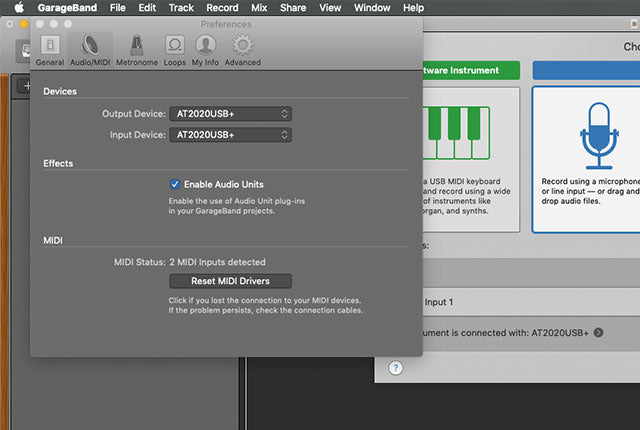
Task: Click the arrow next to AT2020USB+ connection
Action: (598, 332)
